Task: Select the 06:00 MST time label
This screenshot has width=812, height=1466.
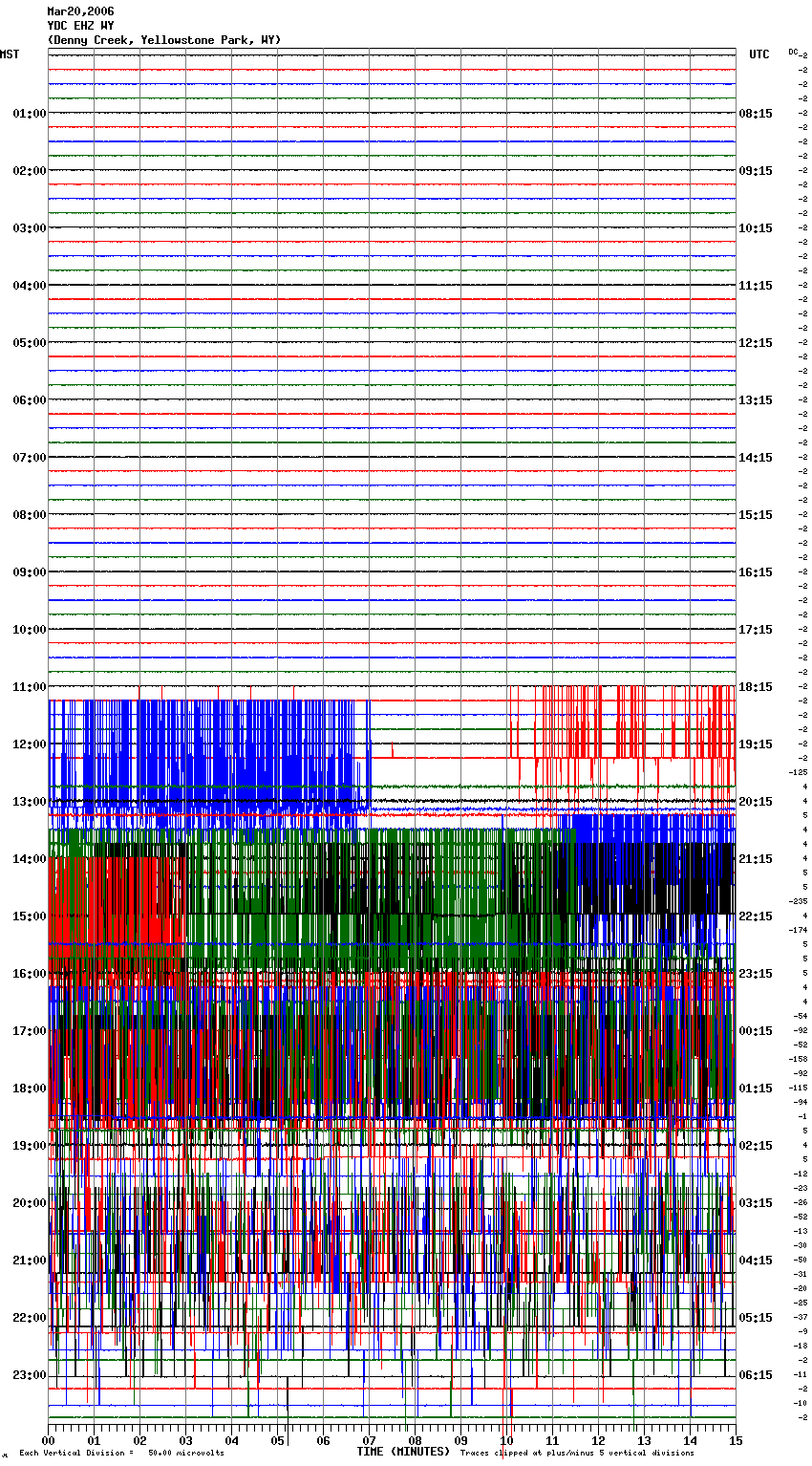Action: pyautogui.click(x=30, y=400)
